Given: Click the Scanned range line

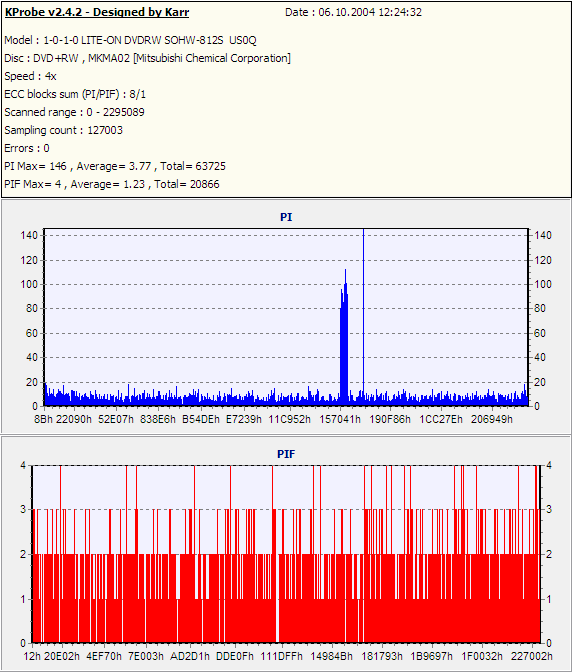Looking at the screenshot, I should pos(75,112).
